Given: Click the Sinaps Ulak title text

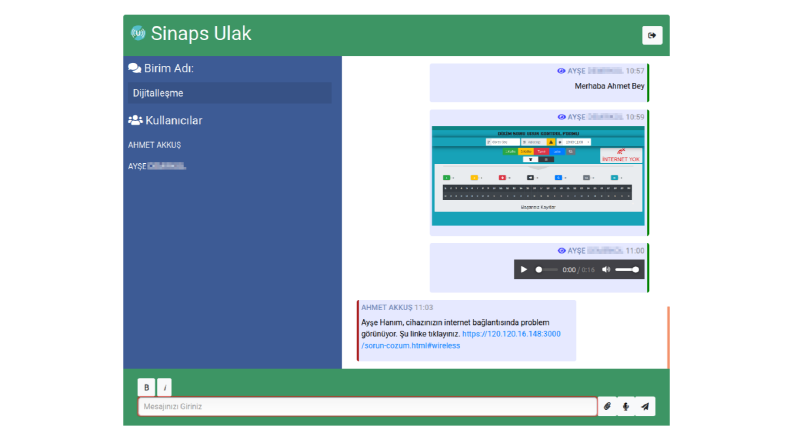Looking at the screenshot, I should pyautogui.click(x=201, y=33).
